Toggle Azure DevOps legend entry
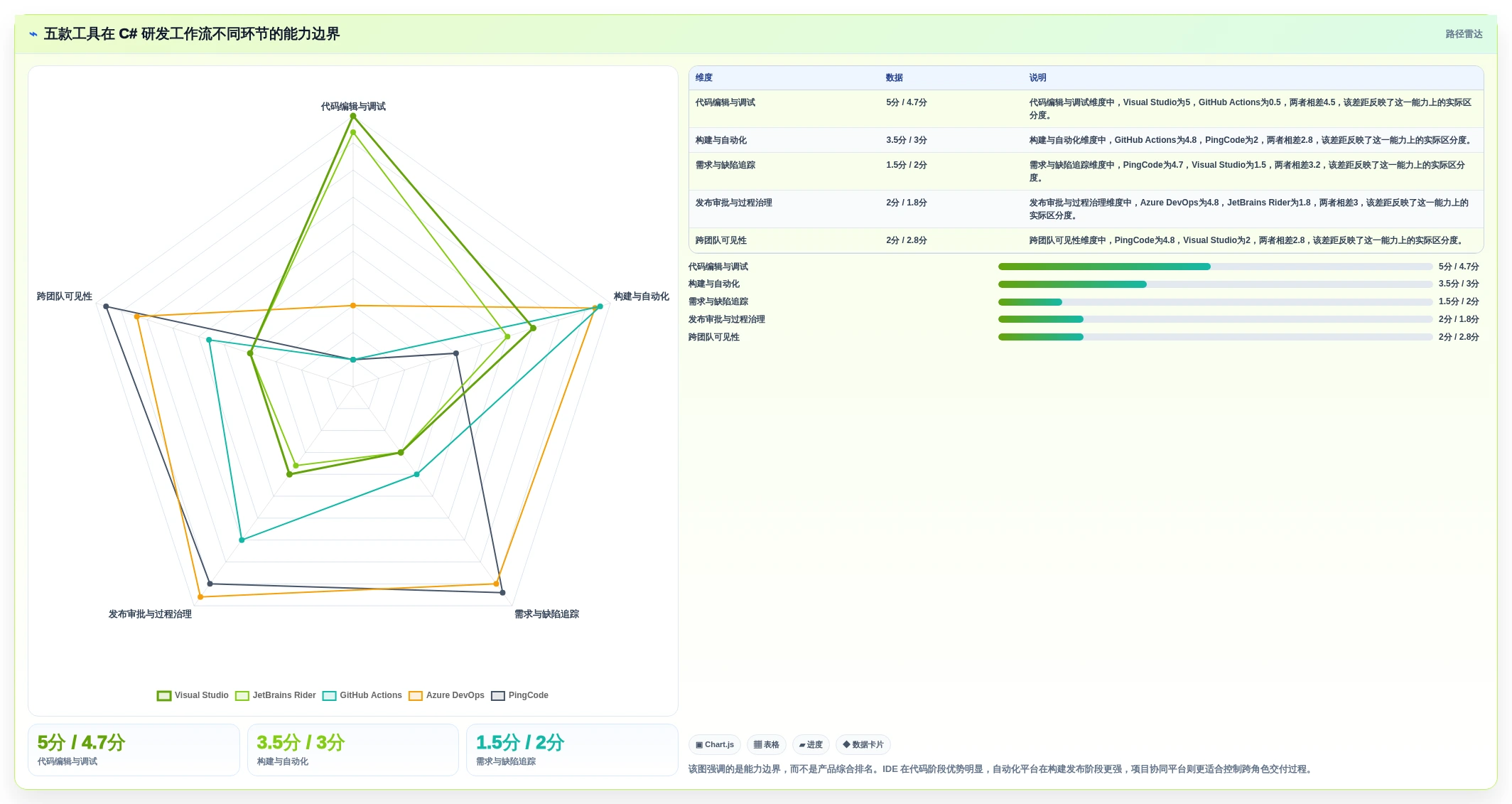The image size is (1512, 804). pos(446,695)
